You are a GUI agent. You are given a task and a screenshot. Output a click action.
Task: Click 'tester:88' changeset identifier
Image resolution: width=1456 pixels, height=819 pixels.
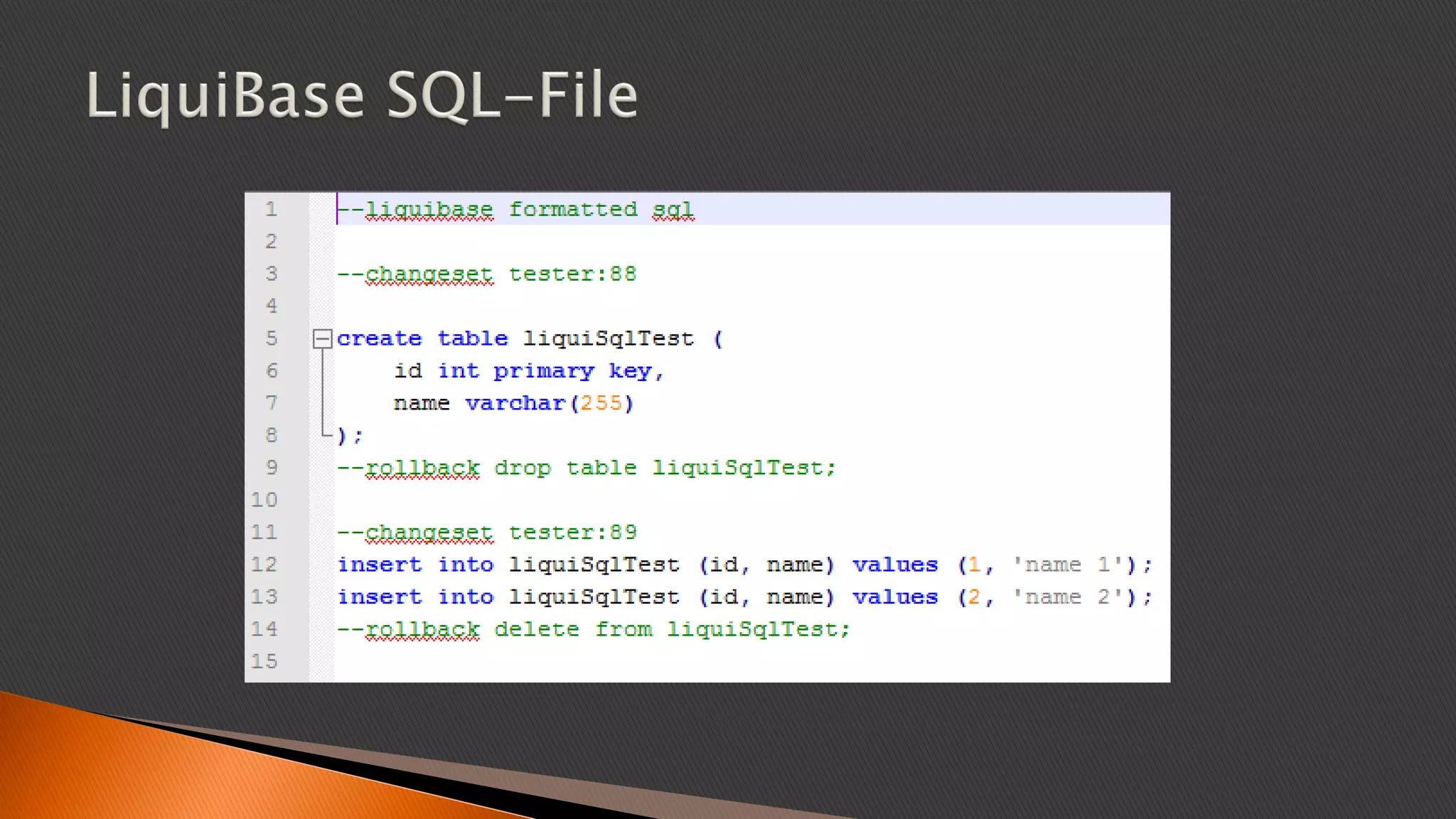point(572,274)
